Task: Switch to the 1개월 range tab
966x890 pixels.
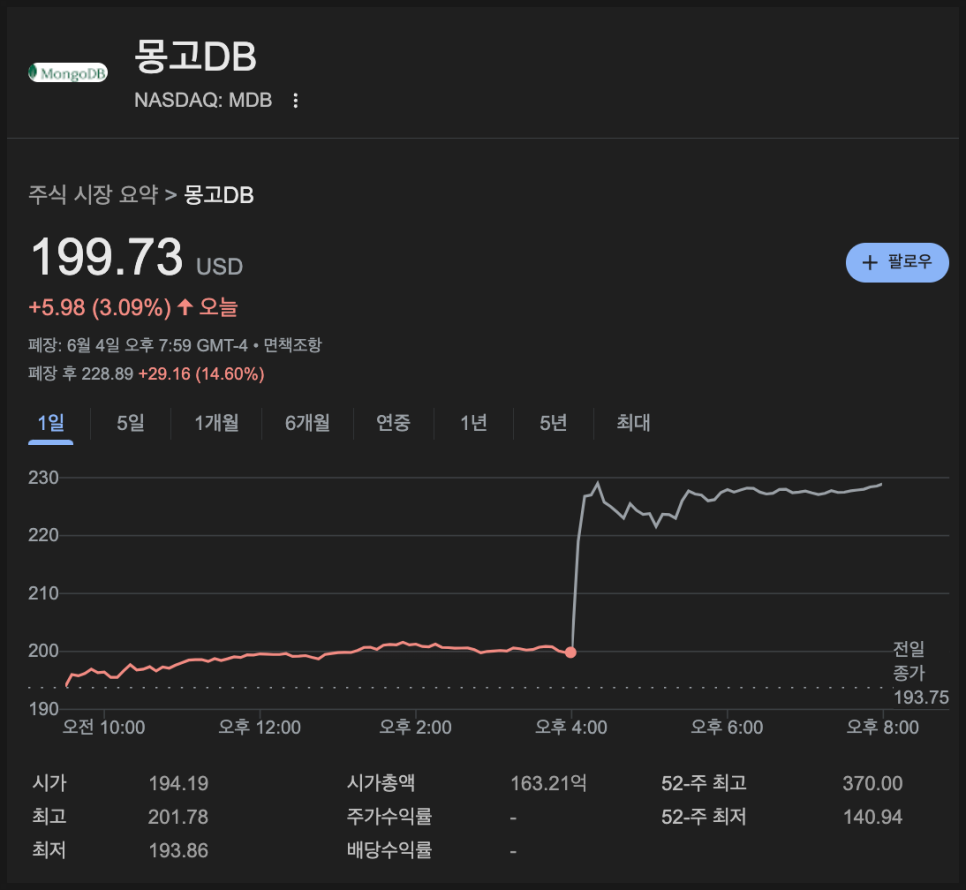Action: 216,423
